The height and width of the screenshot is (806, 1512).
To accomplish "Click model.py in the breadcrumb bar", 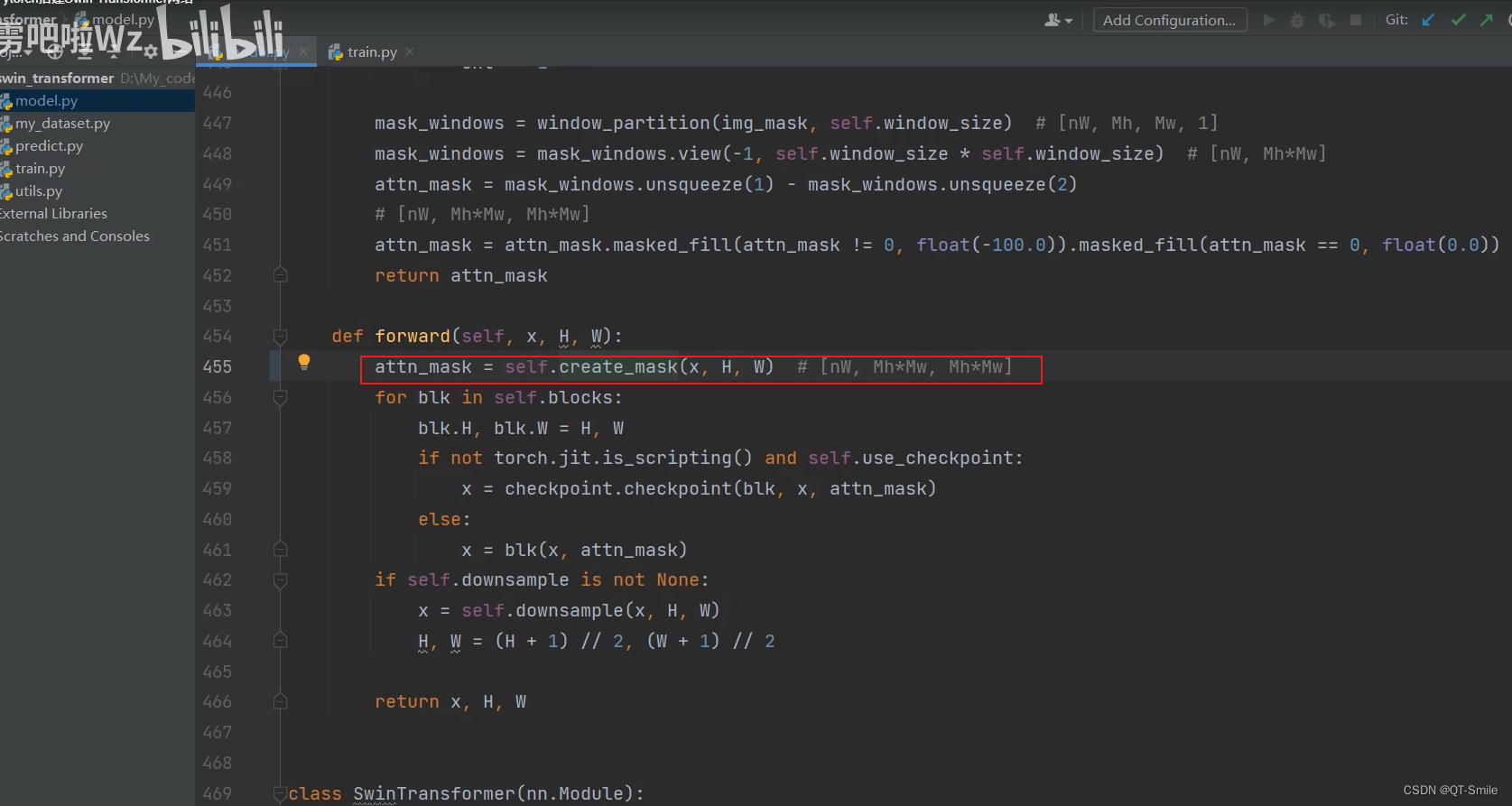I will (x=116, y=19).
